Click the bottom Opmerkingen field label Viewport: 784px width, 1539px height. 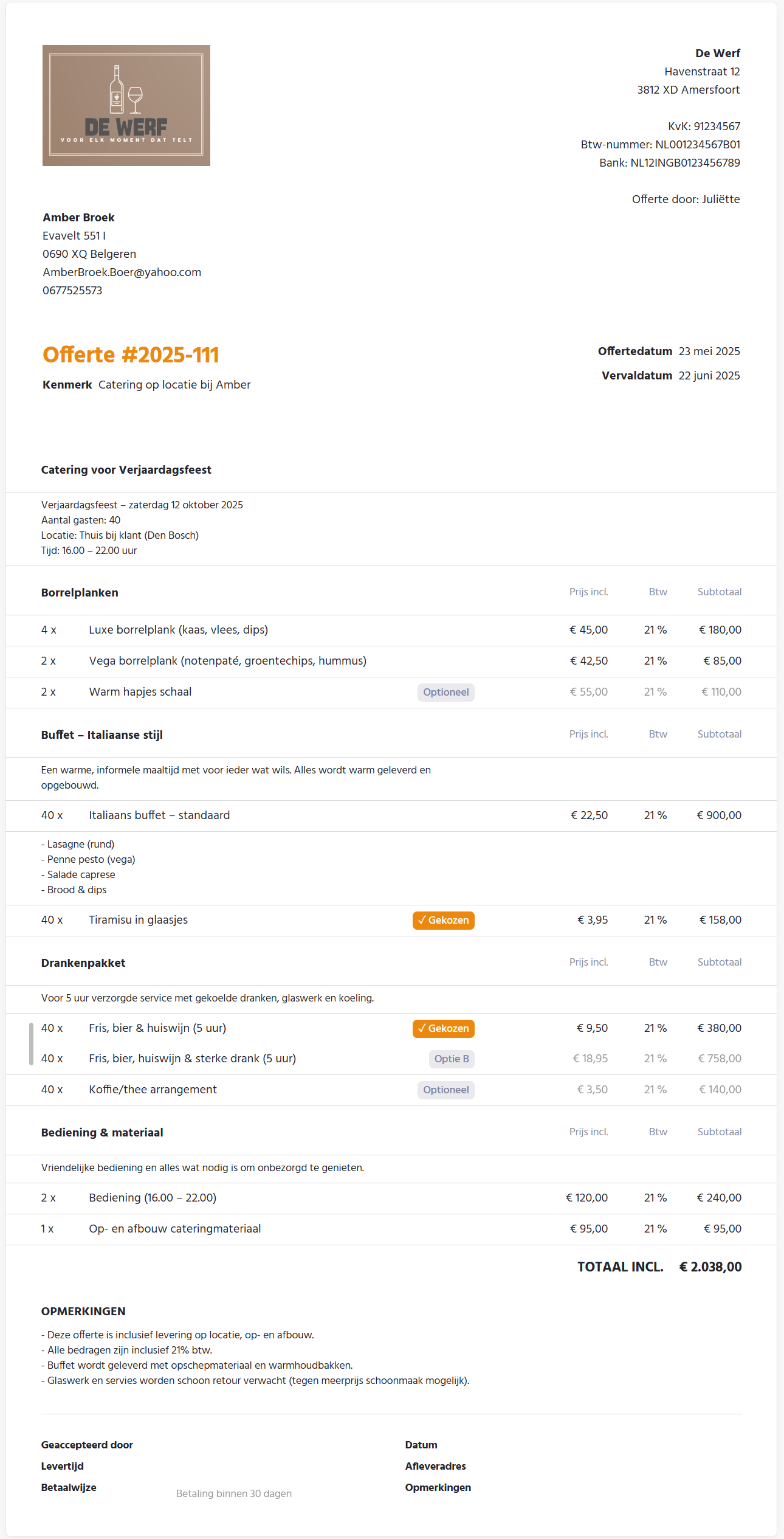coord(438,1487)
